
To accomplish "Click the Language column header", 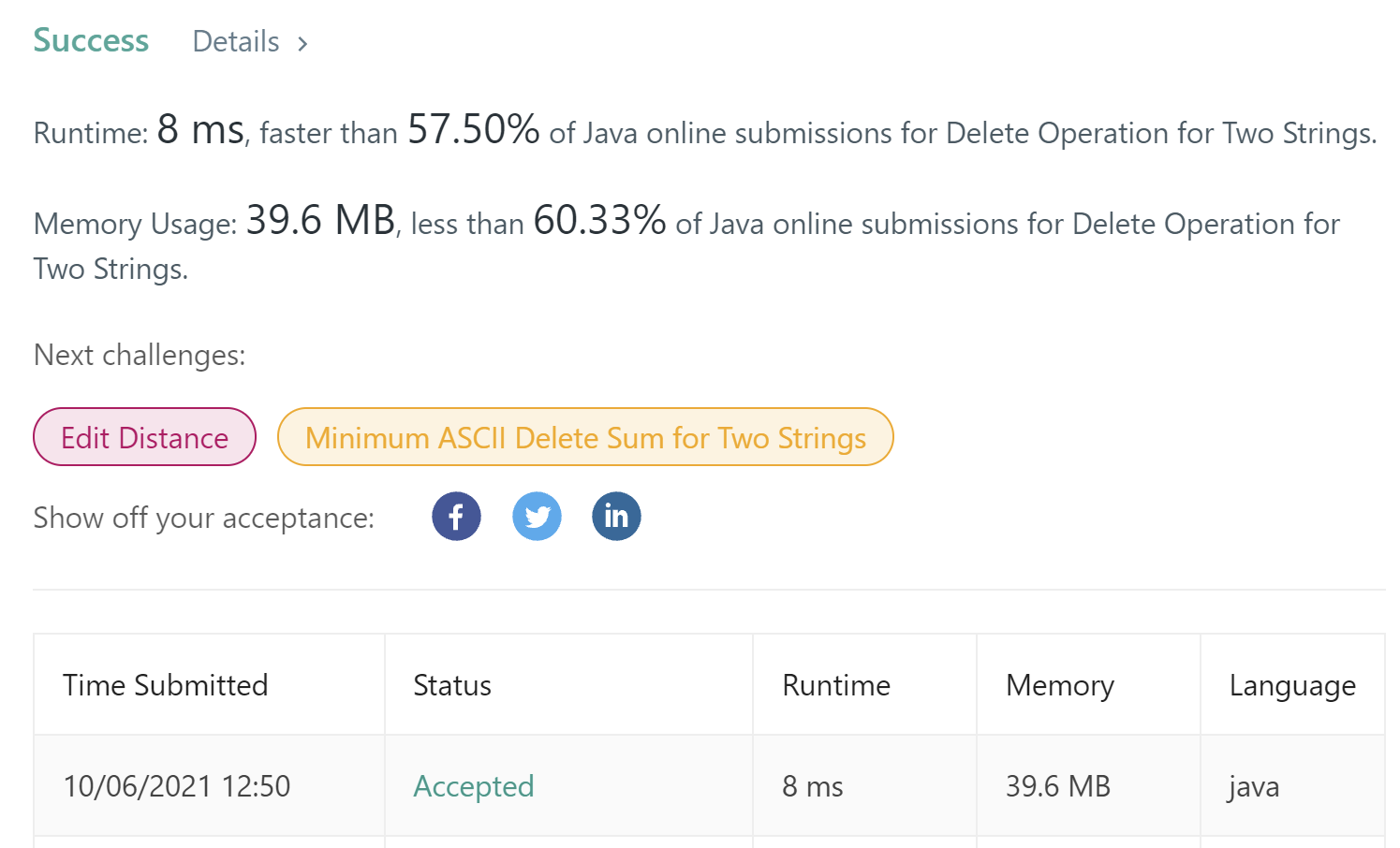I will coord(1292,686).
